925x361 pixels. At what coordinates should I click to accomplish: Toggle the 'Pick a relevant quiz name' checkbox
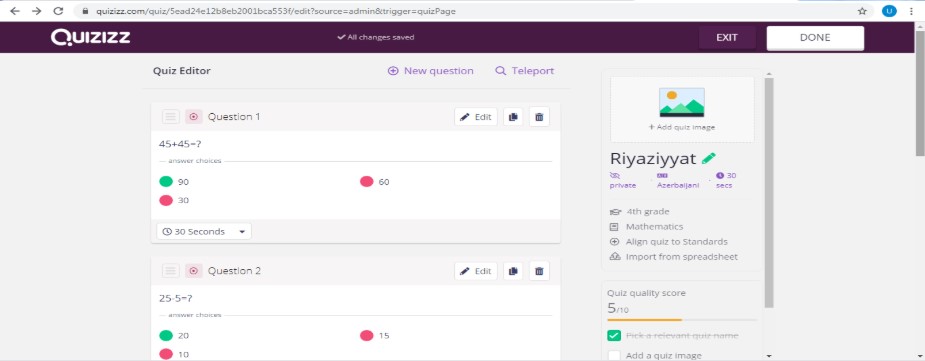click(614, 336)
